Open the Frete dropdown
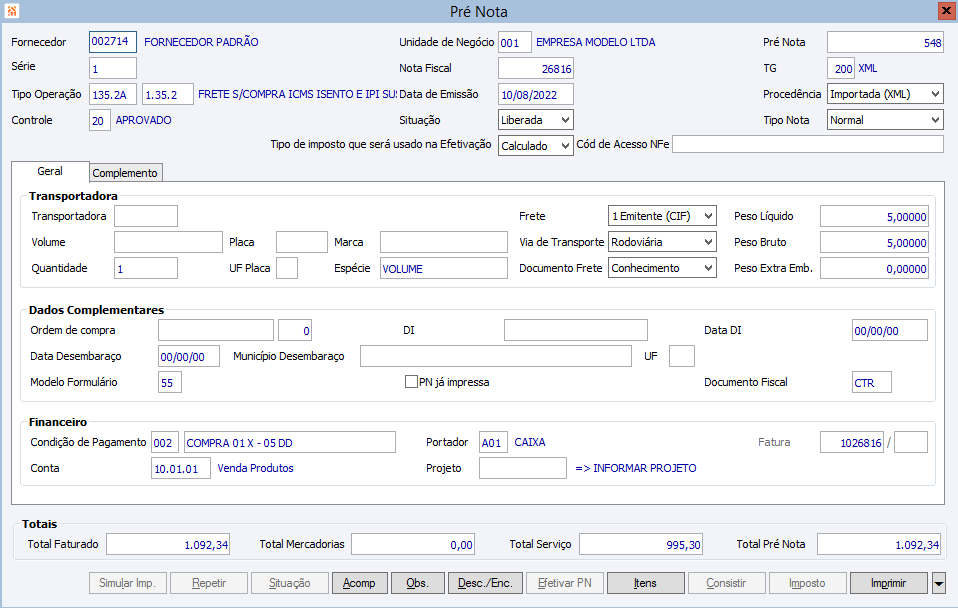The height and width of the screenshot is (608, 958). (x=708, y=216)
